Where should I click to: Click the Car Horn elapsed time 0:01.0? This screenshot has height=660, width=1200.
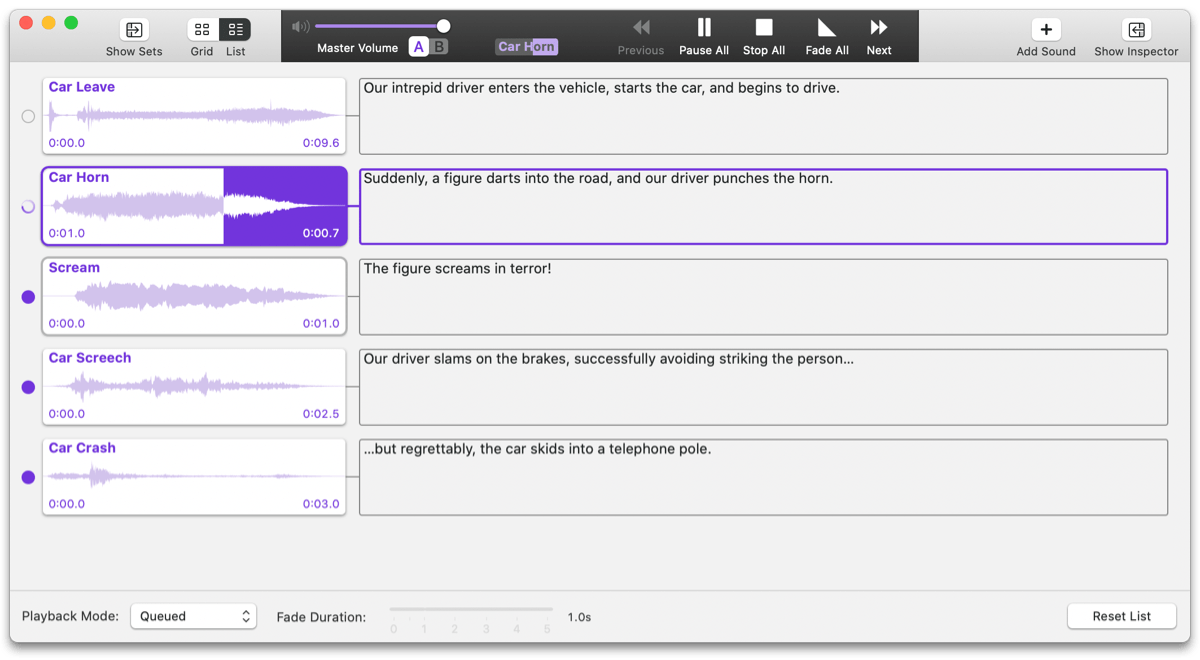pyautogui.click(x=67, y=233)
